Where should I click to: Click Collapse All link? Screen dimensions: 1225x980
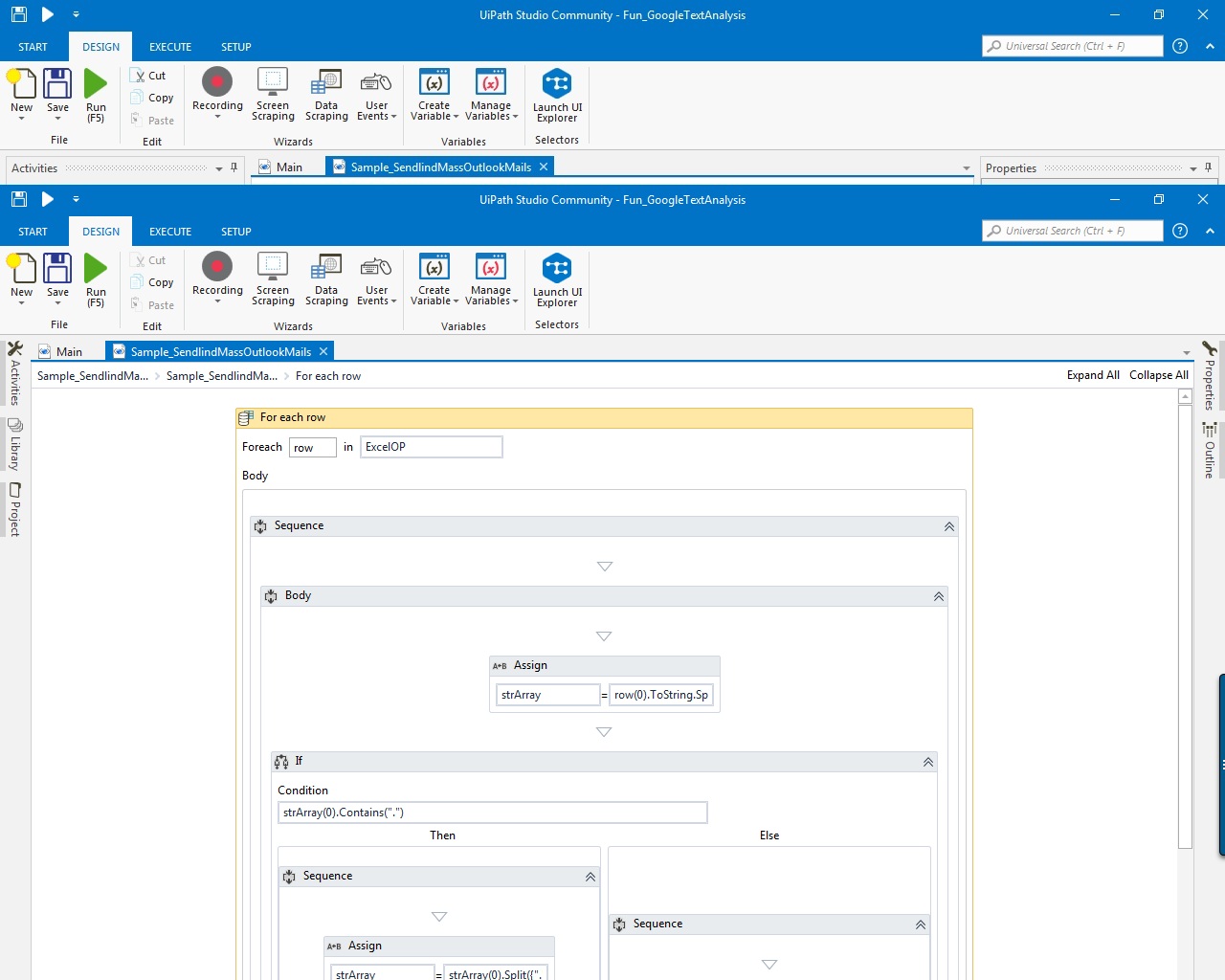pos(1159,375)
